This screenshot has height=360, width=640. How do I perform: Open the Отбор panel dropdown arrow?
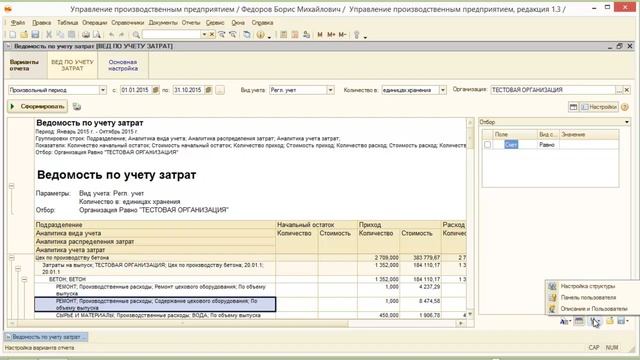click(x=627, y=122)
